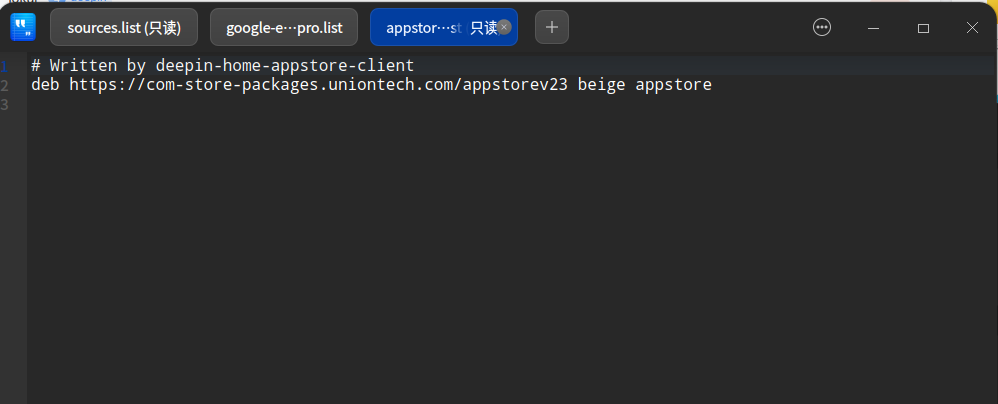
Task: Click 'appstore' at the end of line 2
Action: tap(673, 85)
